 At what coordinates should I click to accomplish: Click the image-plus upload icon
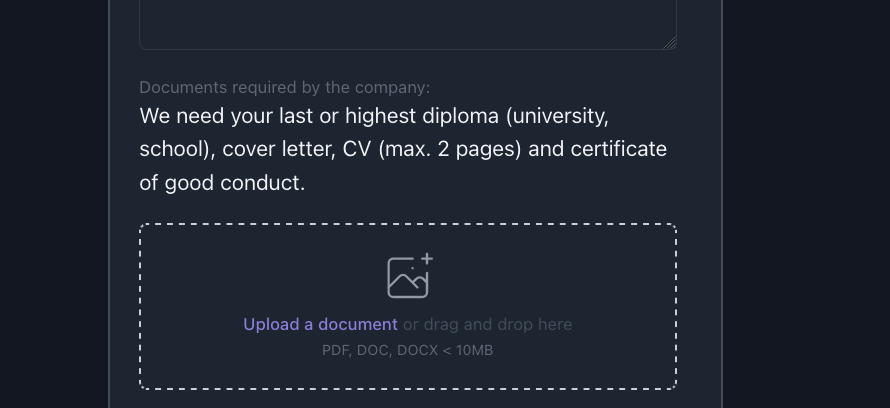(x=409, y=276)
